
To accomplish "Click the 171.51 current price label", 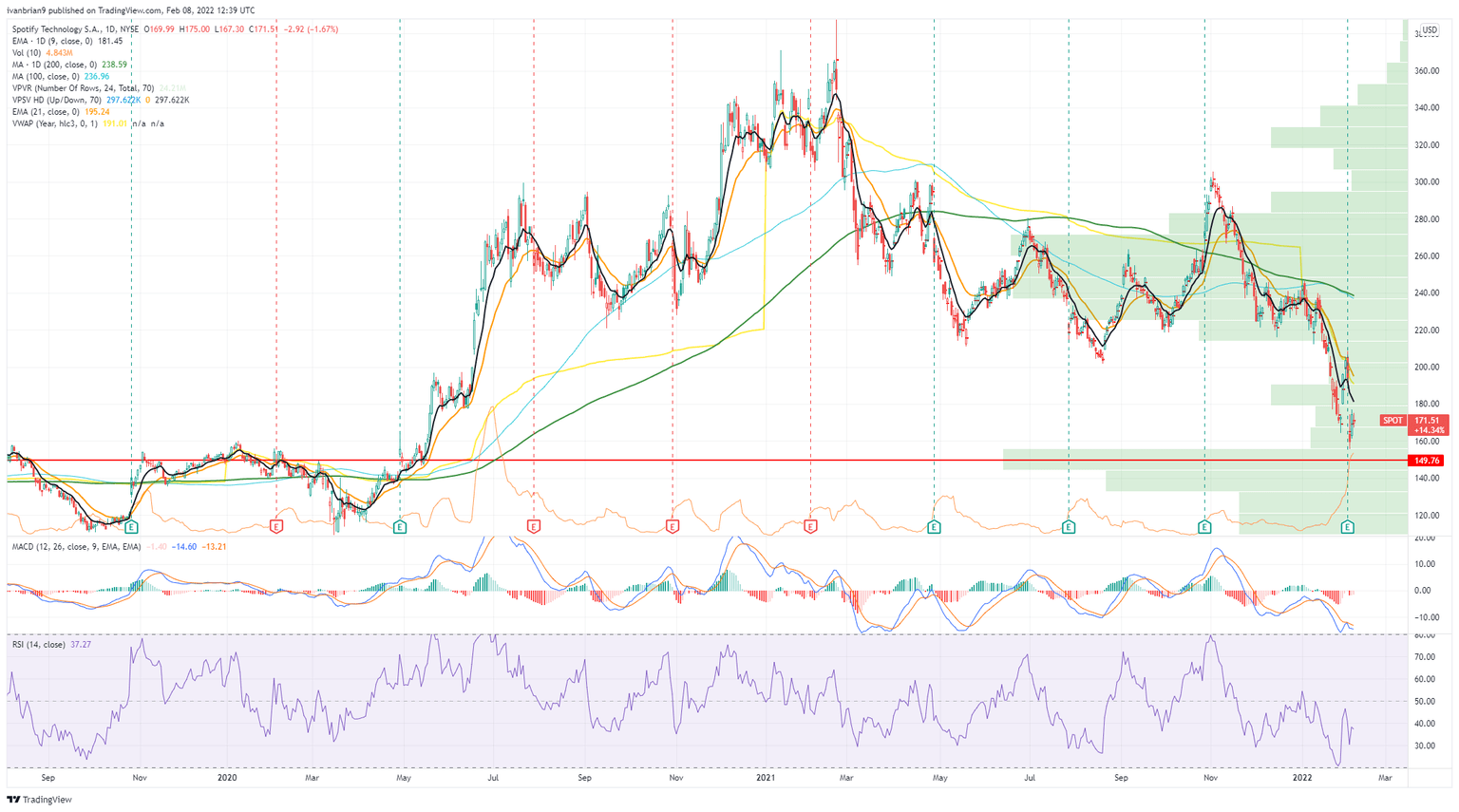I will (1428, 420).
